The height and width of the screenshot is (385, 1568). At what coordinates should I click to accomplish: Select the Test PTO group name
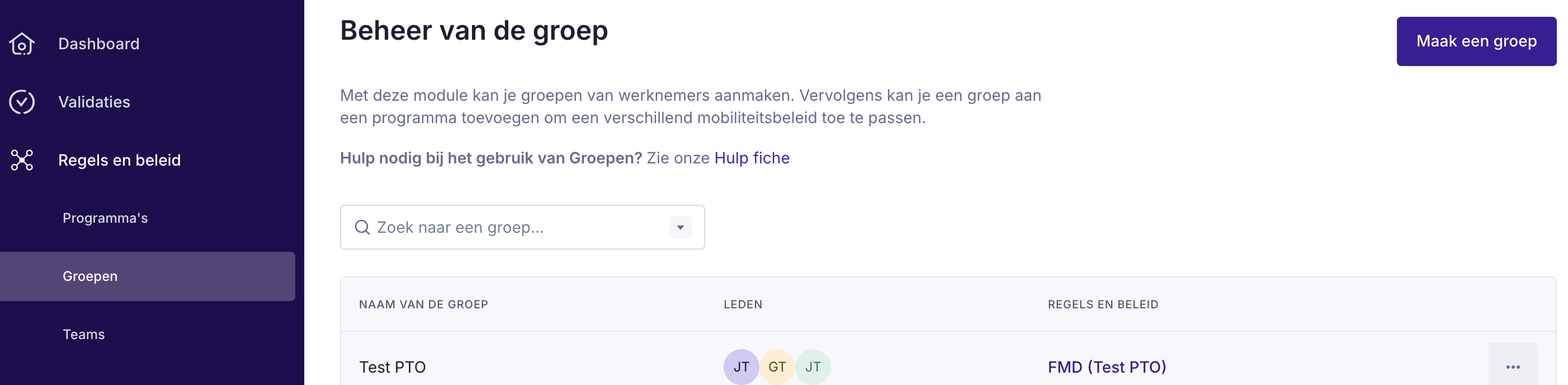tap(393, 367)
